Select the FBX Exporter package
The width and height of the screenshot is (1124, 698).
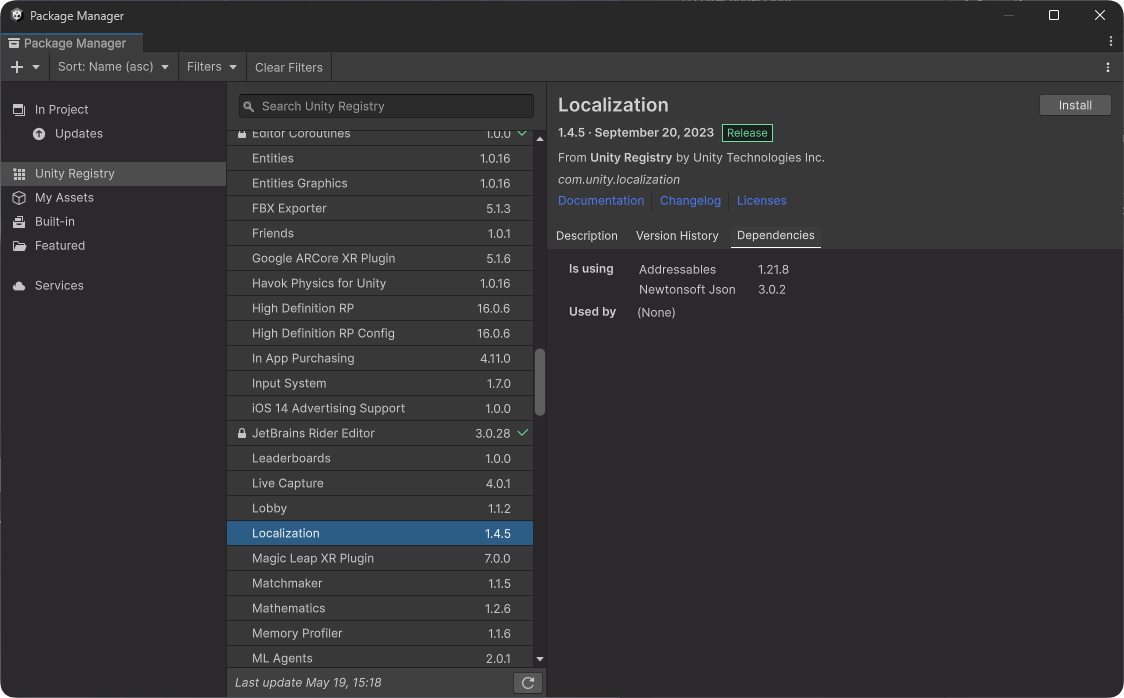[x=380, y=209]
